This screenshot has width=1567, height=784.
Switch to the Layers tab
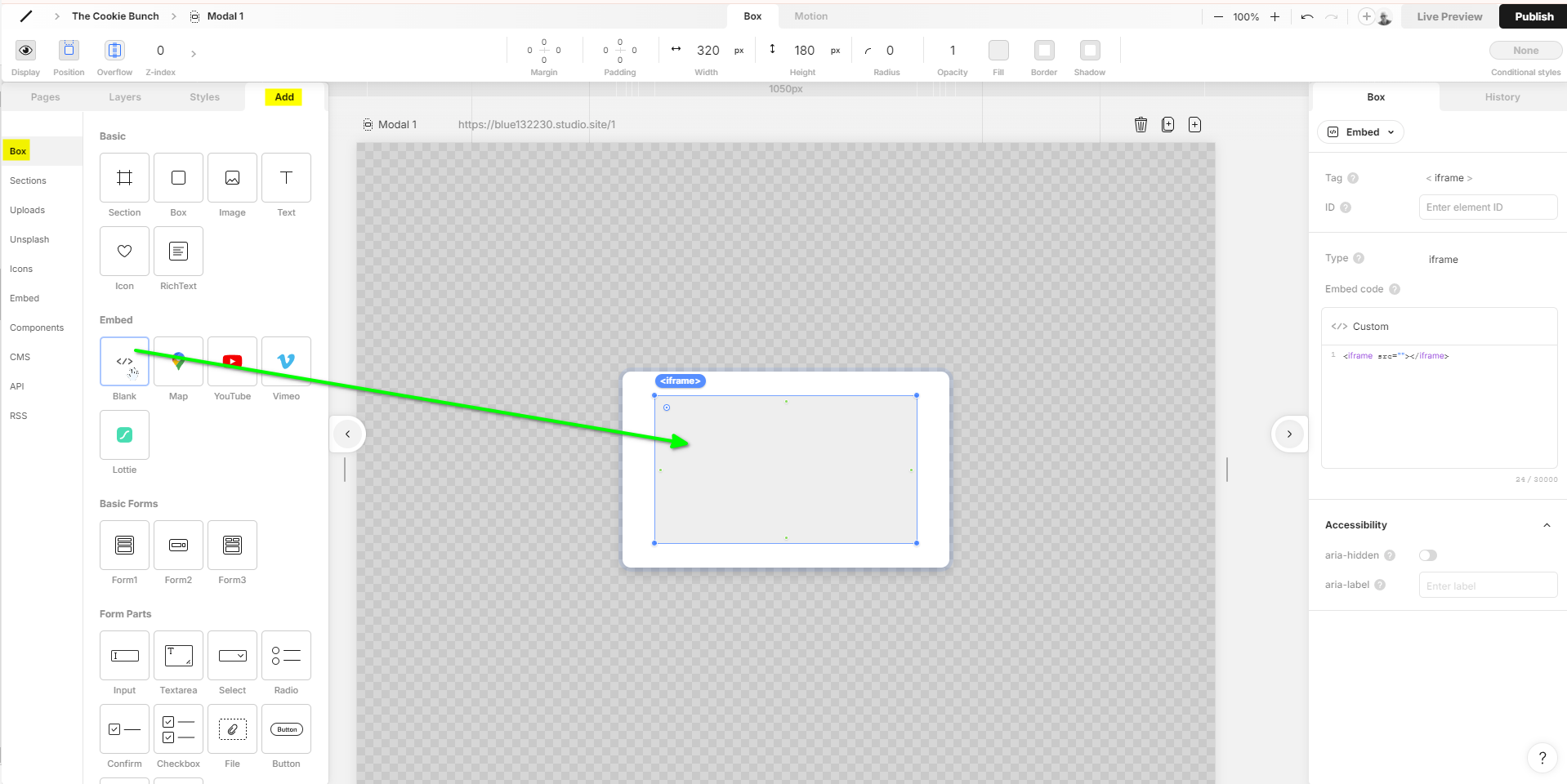coord(125,97)
